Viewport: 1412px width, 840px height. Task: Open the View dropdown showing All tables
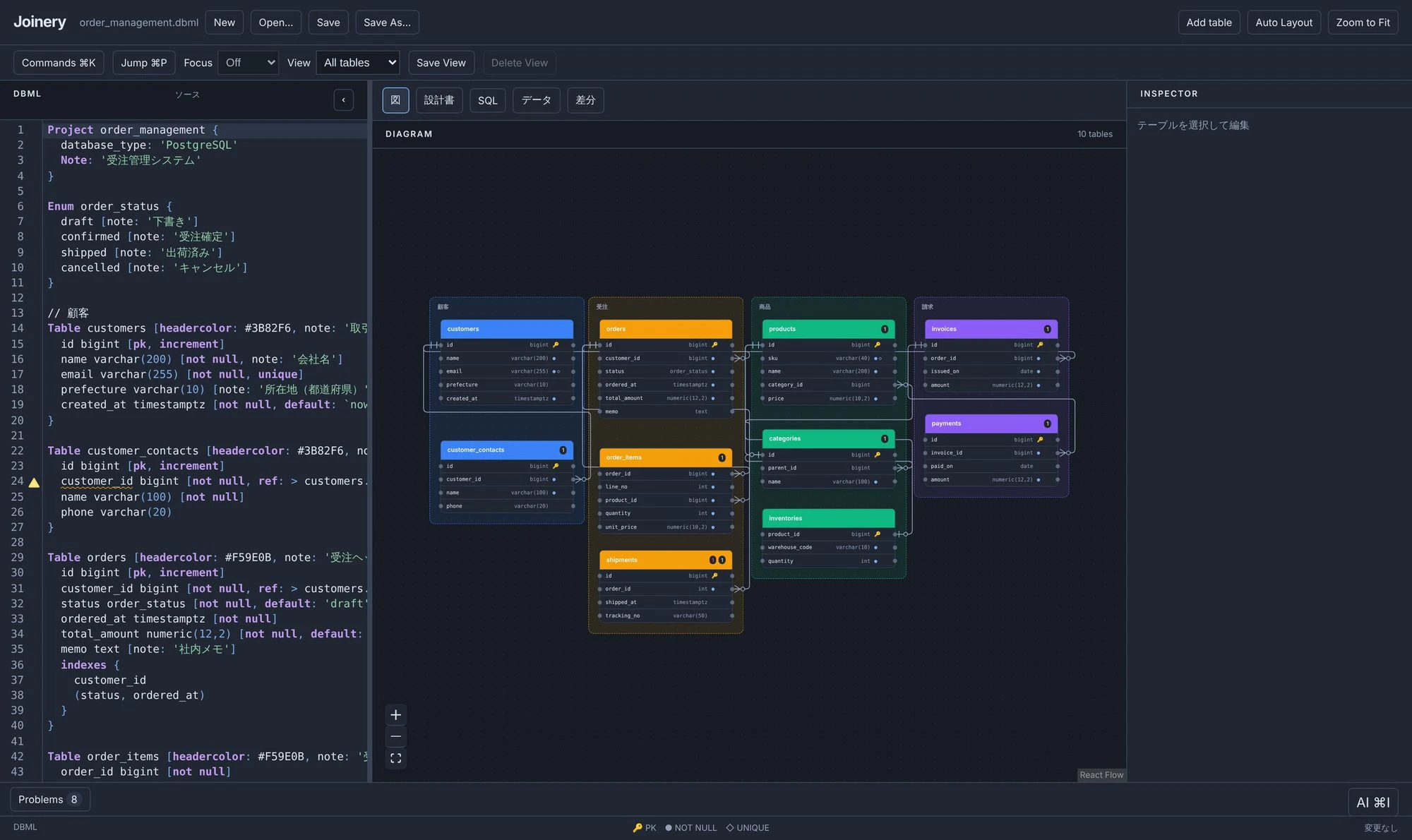point(358,63)
